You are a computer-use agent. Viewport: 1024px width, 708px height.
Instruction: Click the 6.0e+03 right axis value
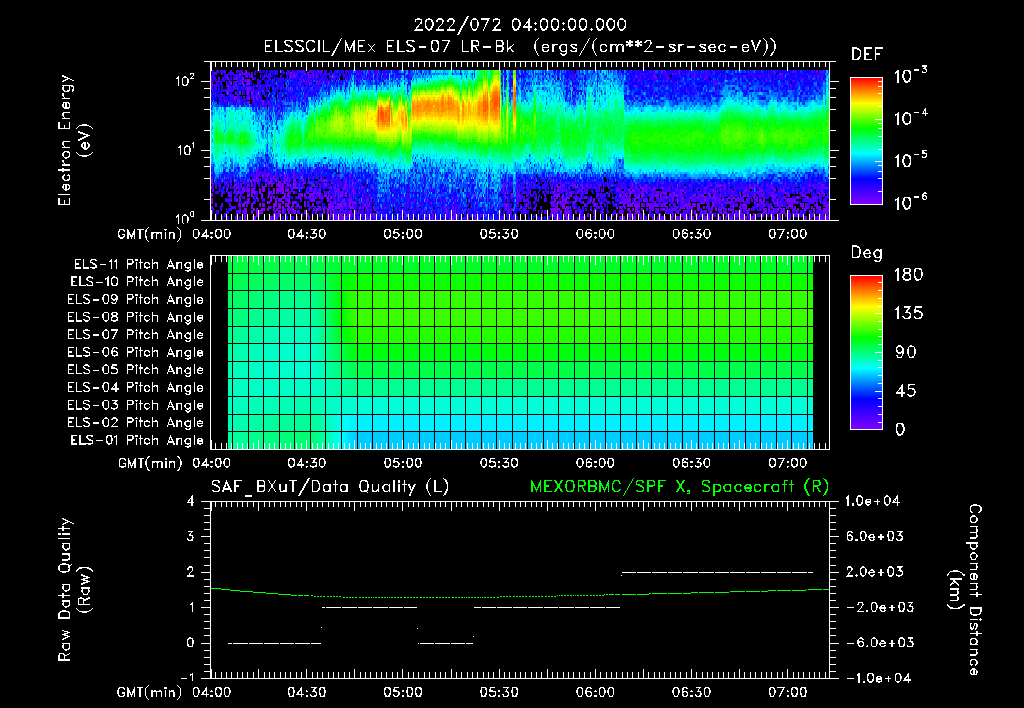coord(875,537)
